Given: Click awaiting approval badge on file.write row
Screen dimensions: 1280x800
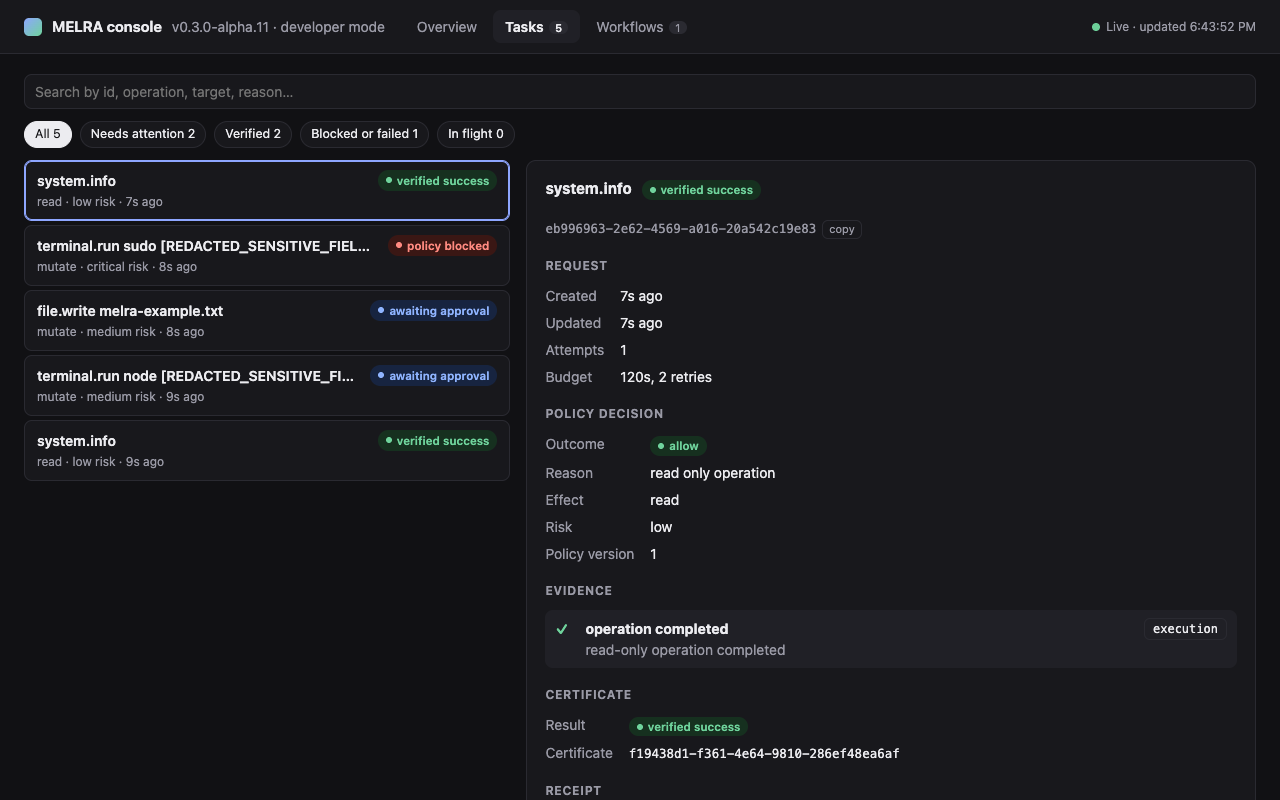Looking at the screenshot, I should pyautogui.click(x=433, y=311).
